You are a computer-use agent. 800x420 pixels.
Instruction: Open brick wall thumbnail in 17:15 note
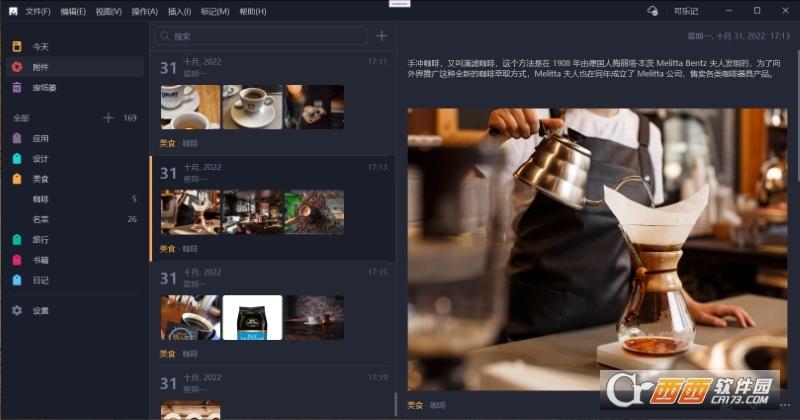[x=314, y=317]
